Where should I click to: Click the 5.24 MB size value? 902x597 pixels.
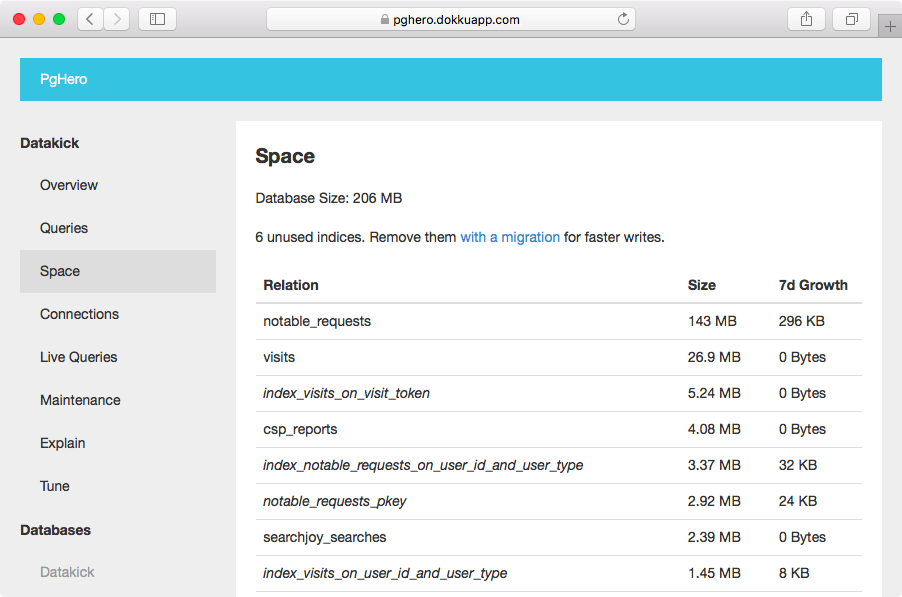pyautogui.click(x=714, y=393)
